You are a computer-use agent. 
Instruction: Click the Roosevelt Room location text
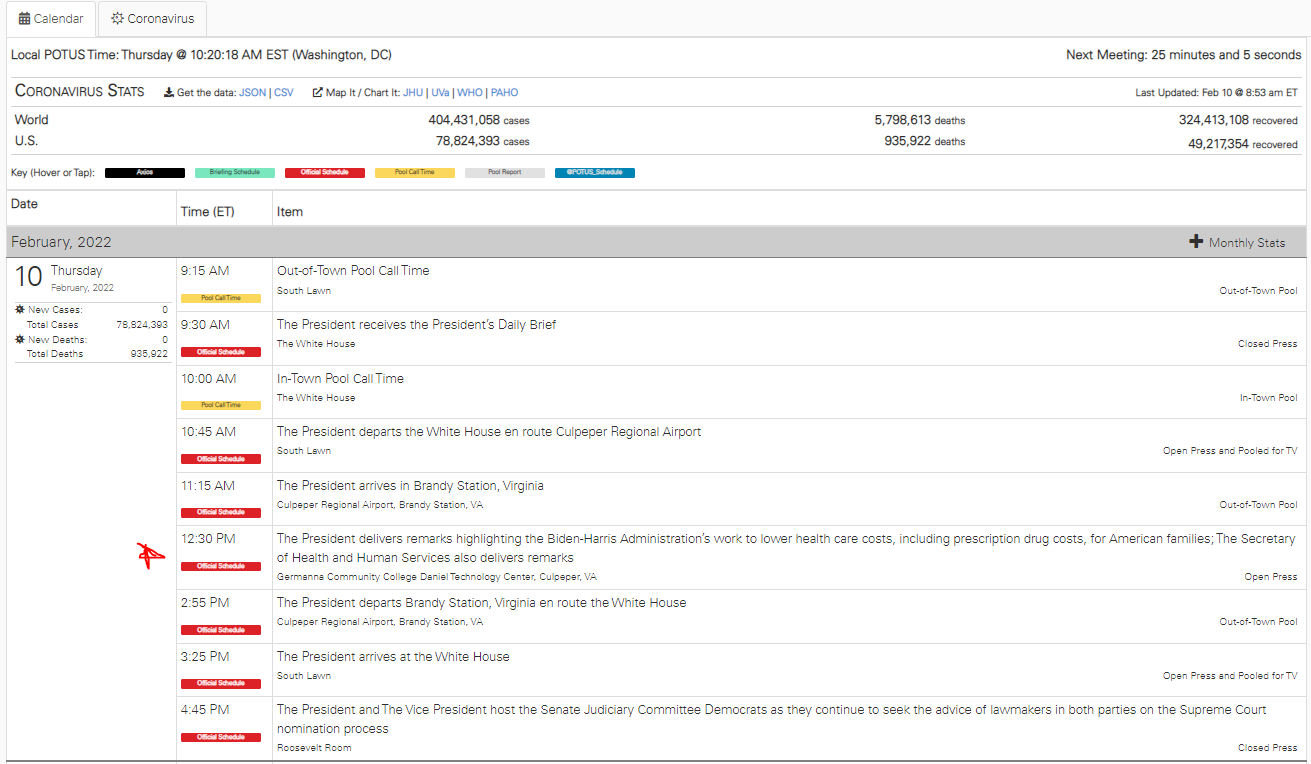coord(314,748)
